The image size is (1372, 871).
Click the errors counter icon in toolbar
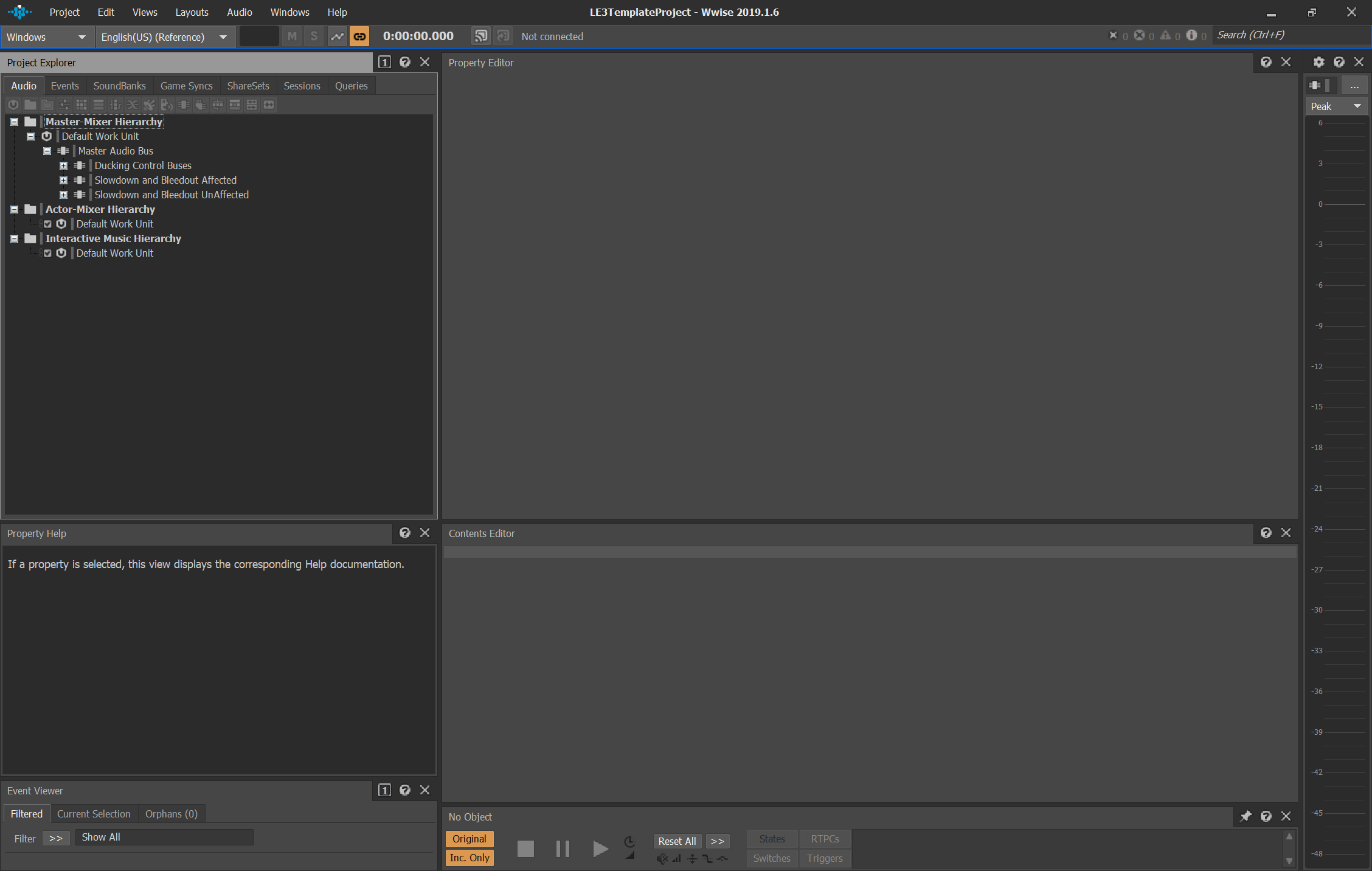1140,35
